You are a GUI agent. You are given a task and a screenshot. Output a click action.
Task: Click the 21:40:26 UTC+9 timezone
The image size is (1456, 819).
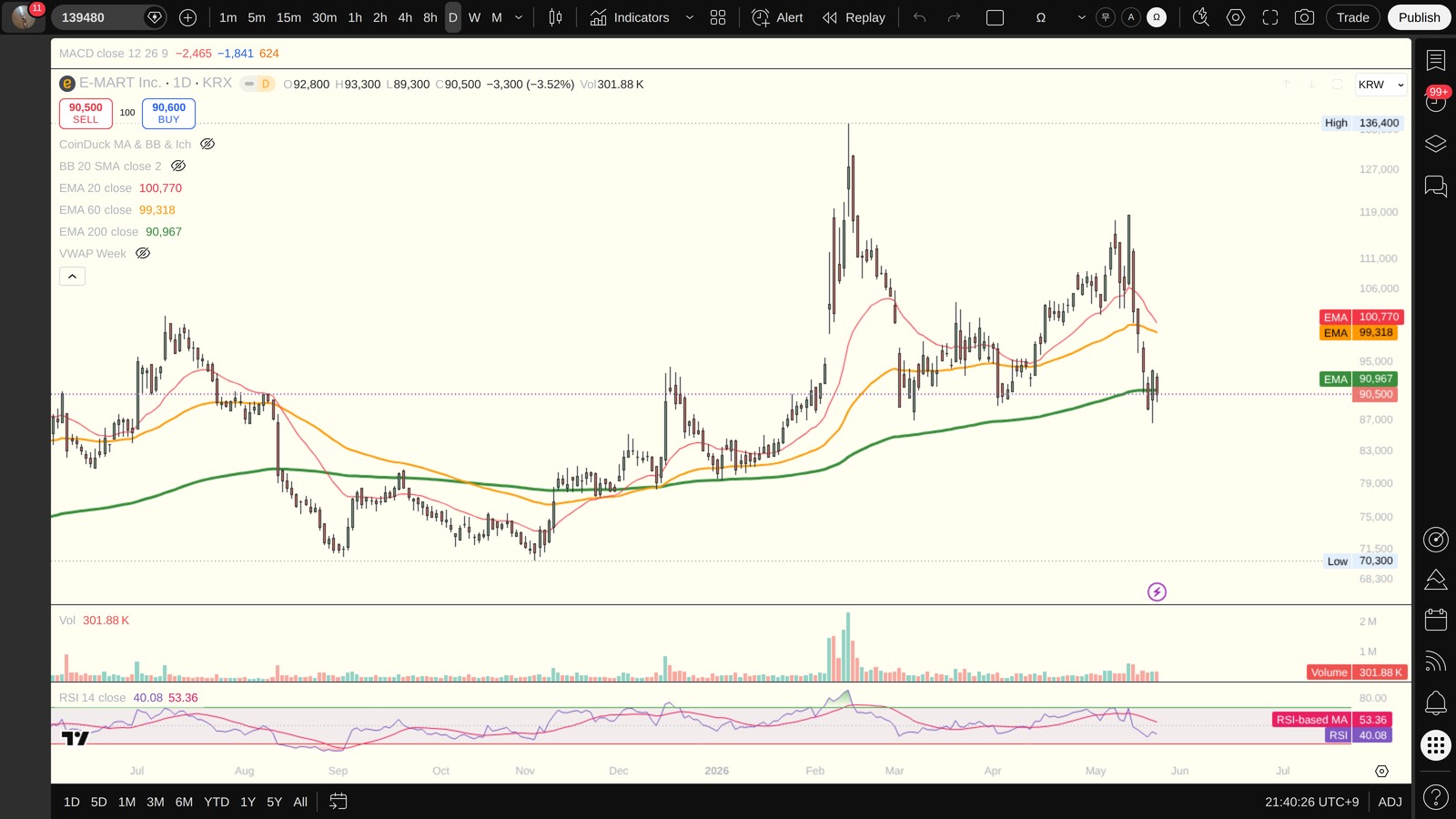coord(1311,802)
